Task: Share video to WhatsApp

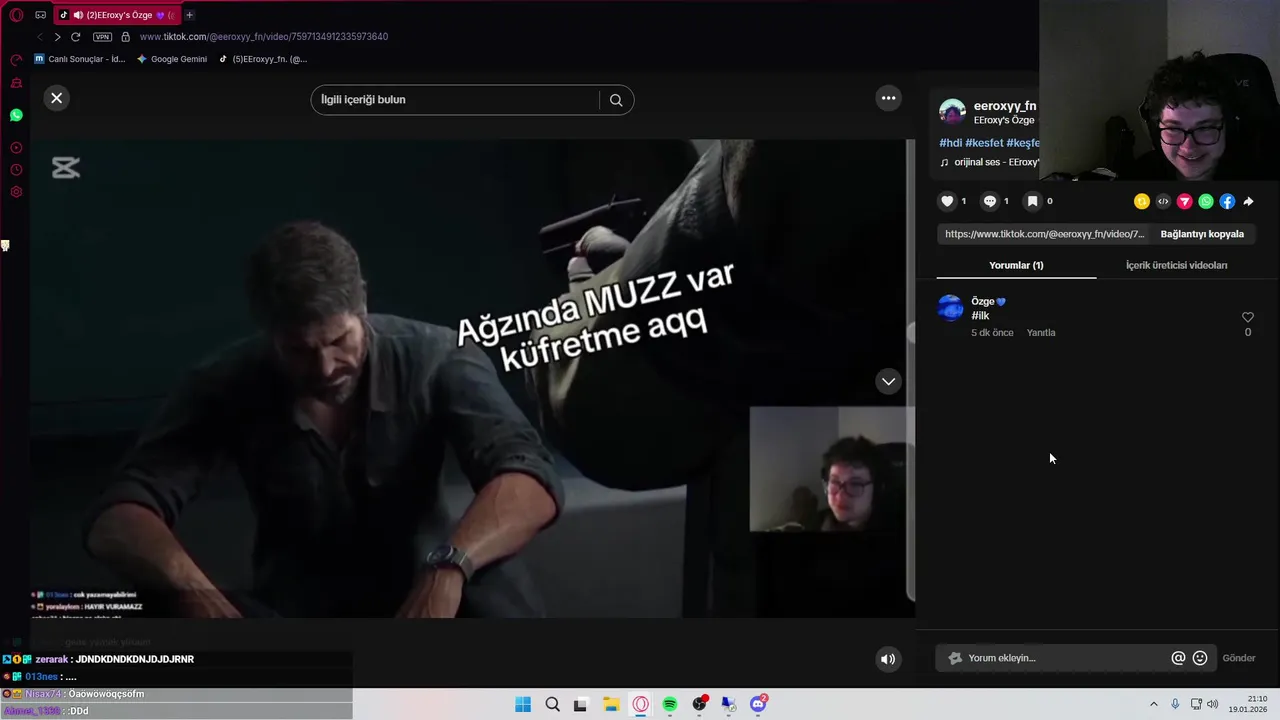Action: (x=1206, y=201)
